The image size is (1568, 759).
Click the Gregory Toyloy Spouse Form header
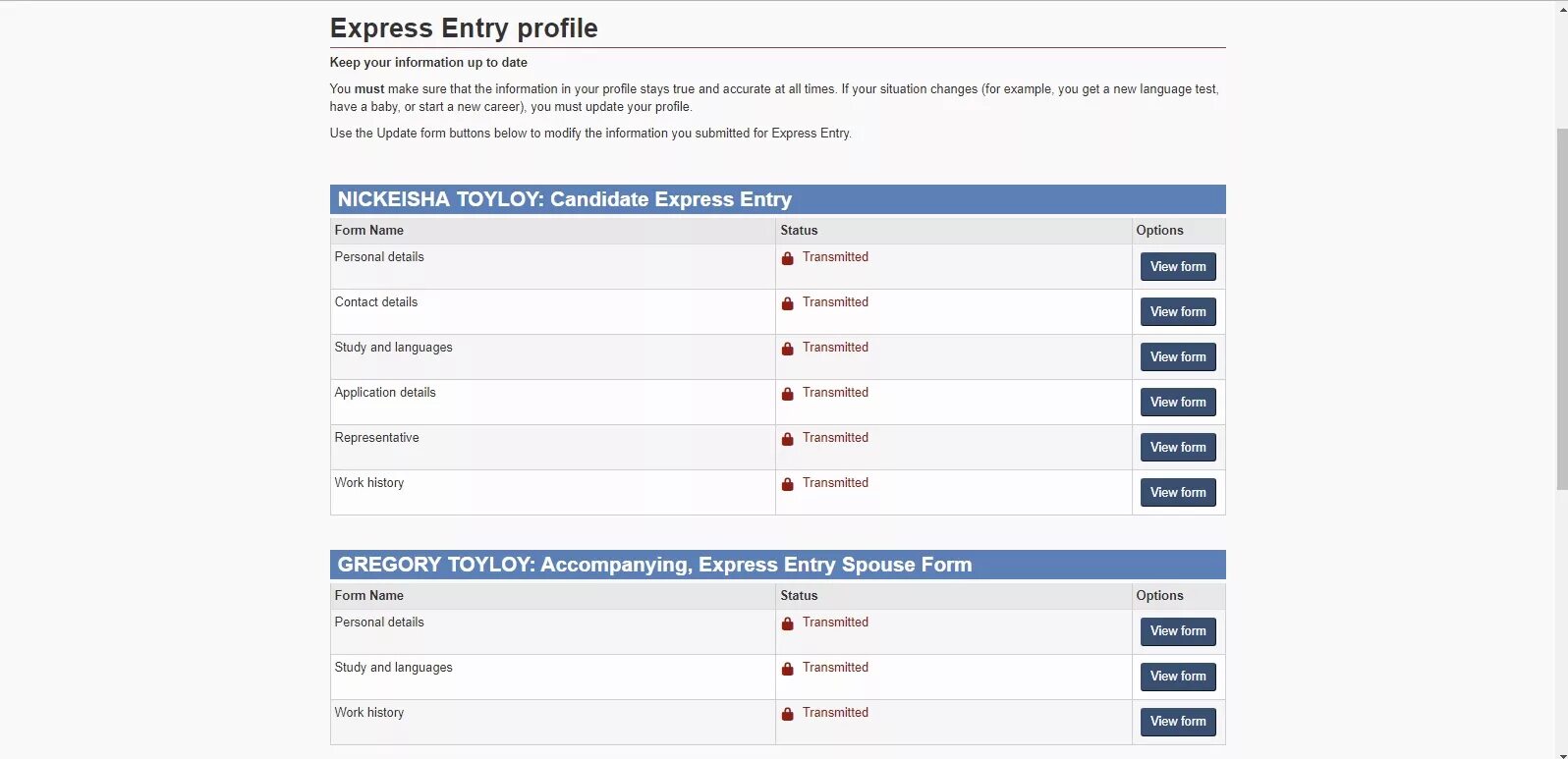click(654, 565)
